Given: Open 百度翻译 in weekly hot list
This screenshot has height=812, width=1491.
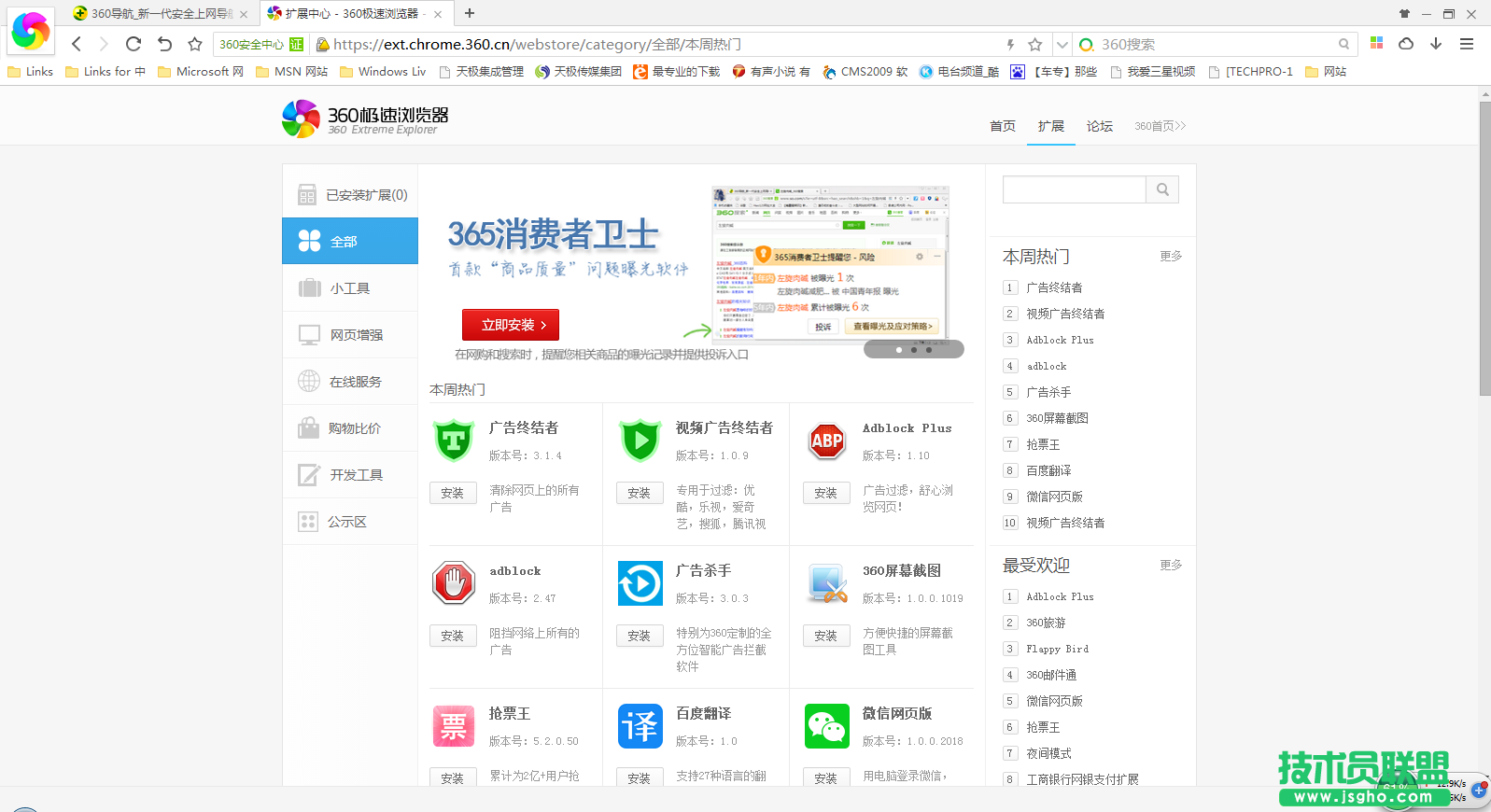Looking at the screenshot, I should (1048, 470).
